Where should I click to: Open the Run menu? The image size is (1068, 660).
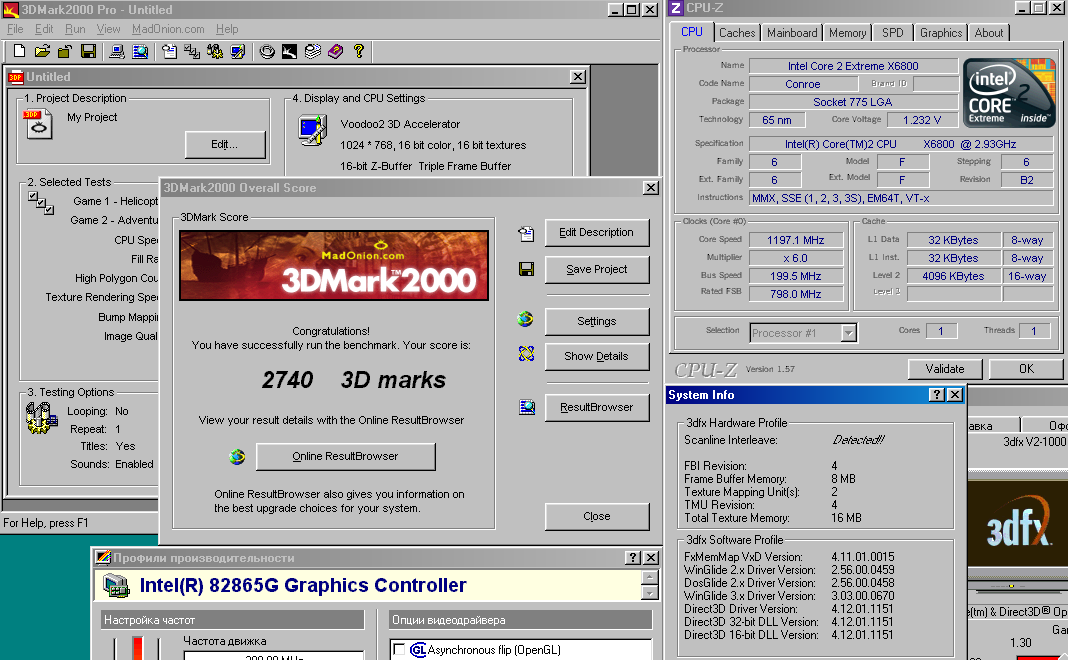(x=75, y=29)
